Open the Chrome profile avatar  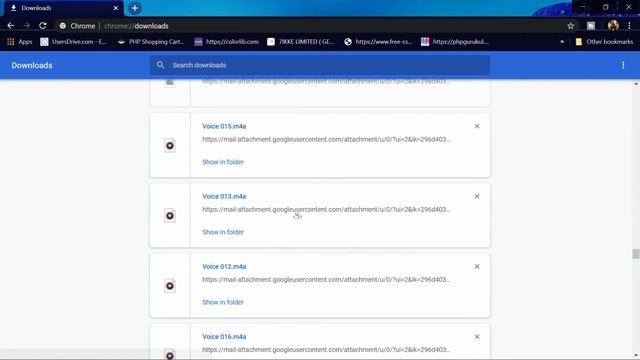pos(613,25)
